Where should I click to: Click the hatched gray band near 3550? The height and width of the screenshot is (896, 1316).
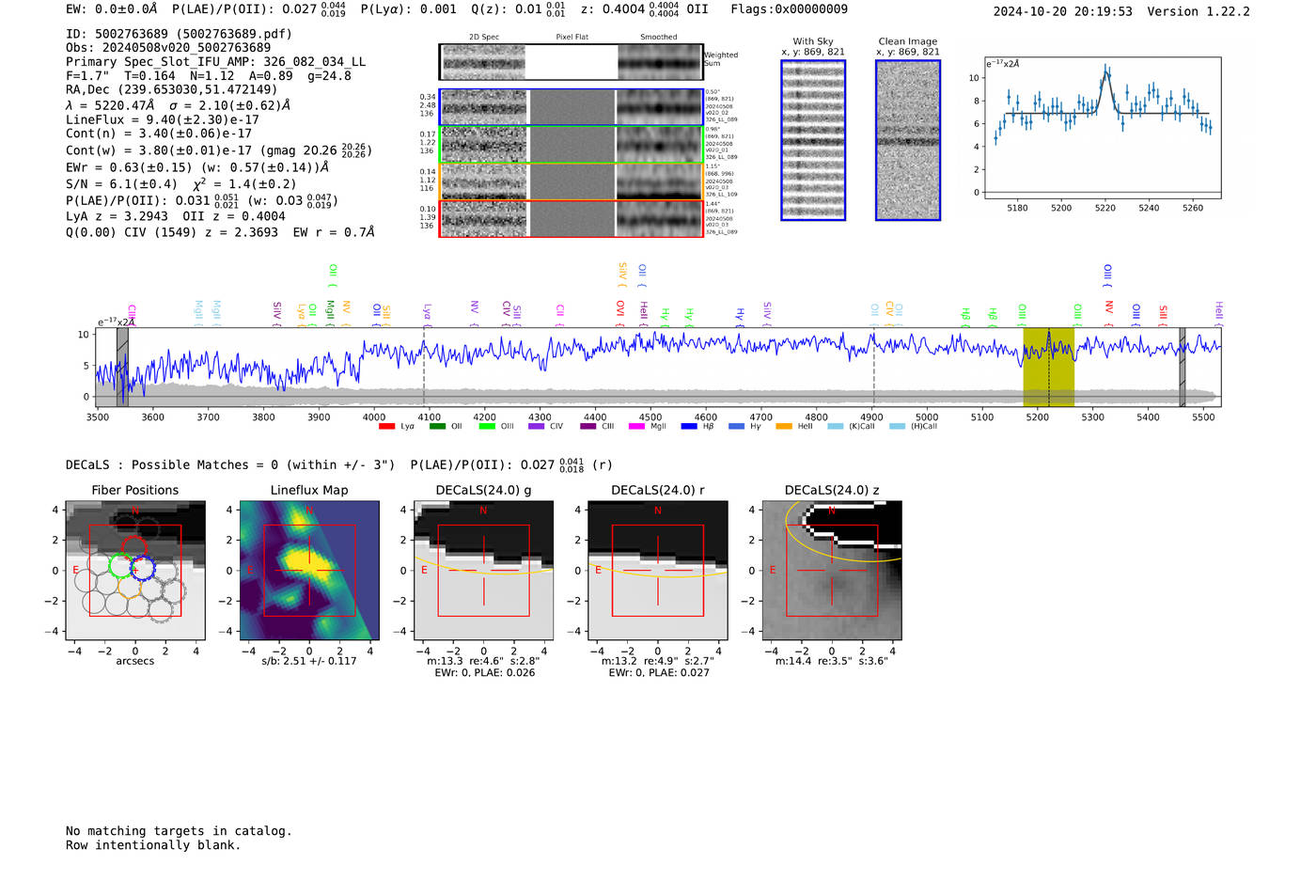(122, 367)
